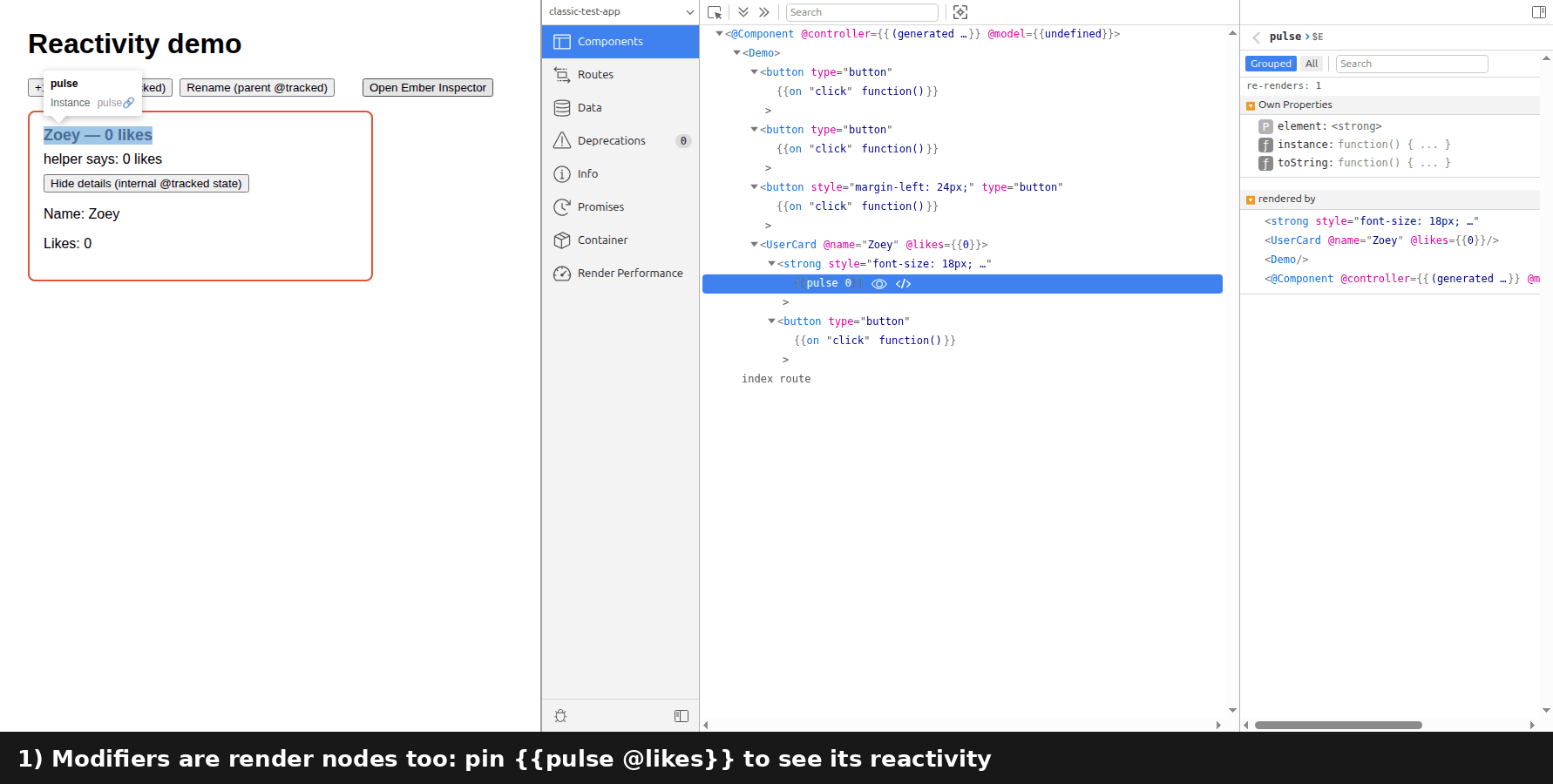The width and height of the screenshot is (1553, 784).
Task: Click the P icon beside element property
Action: [x=1265, y=127]
